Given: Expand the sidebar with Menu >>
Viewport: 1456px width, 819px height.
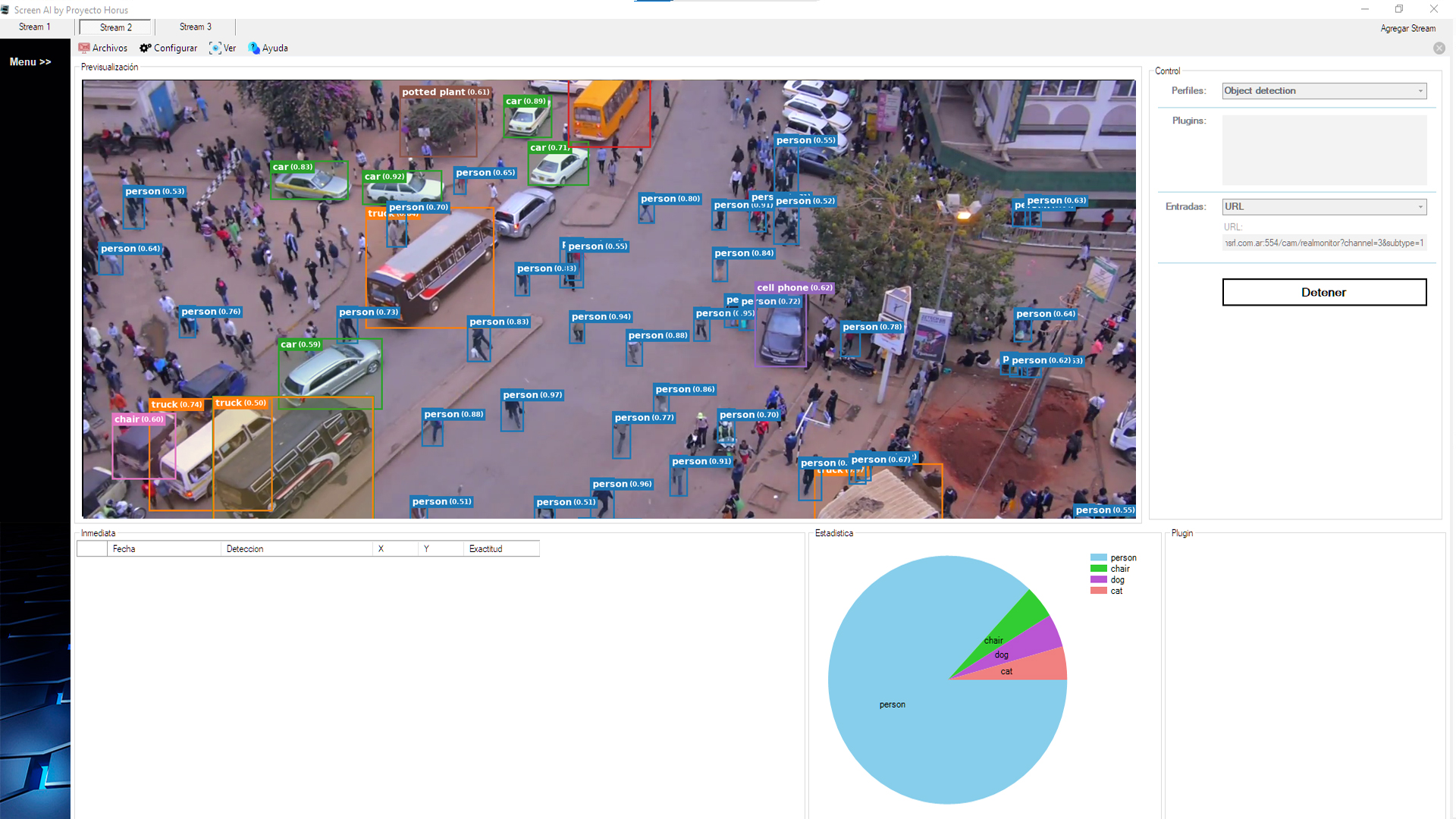Looking at the screenshot, I should click(x=30, y=62).
